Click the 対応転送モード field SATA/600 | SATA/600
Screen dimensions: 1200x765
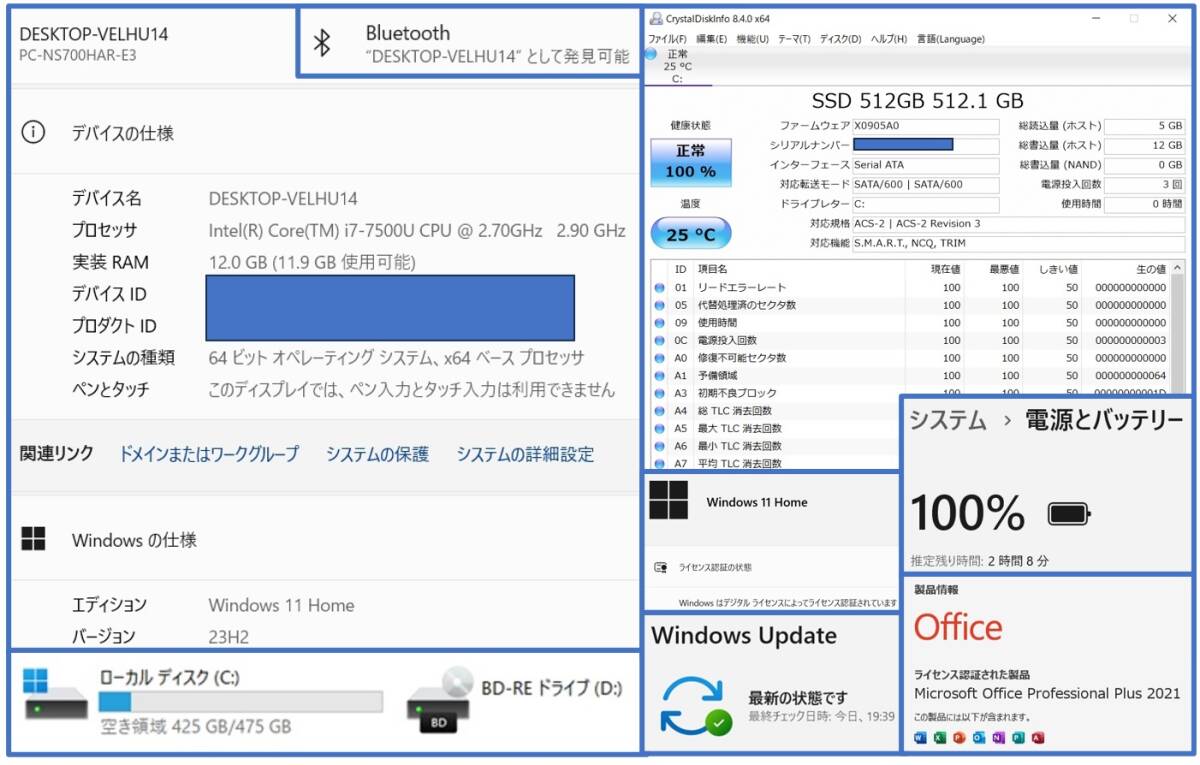coord(925,185)
